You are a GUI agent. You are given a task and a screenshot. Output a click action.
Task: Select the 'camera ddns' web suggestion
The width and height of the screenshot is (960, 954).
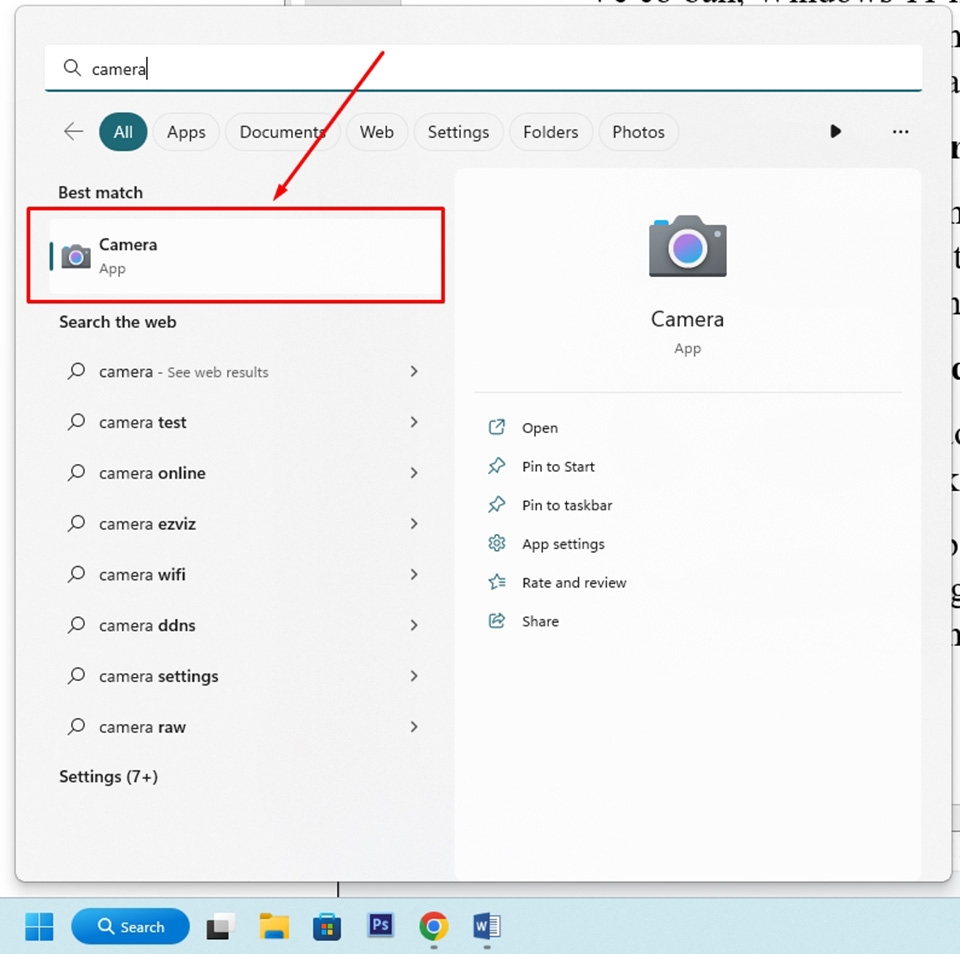pyautogui.click(x=244, y=626)
